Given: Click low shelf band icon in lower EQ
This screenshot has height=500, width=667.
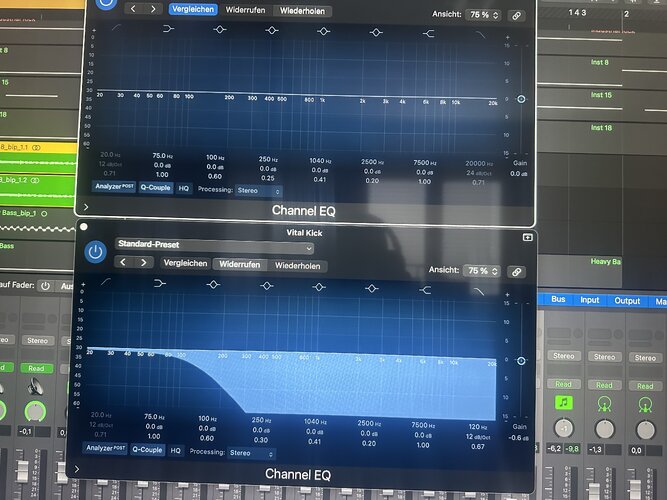Looking at the screenshot, I should coord(160,283).
